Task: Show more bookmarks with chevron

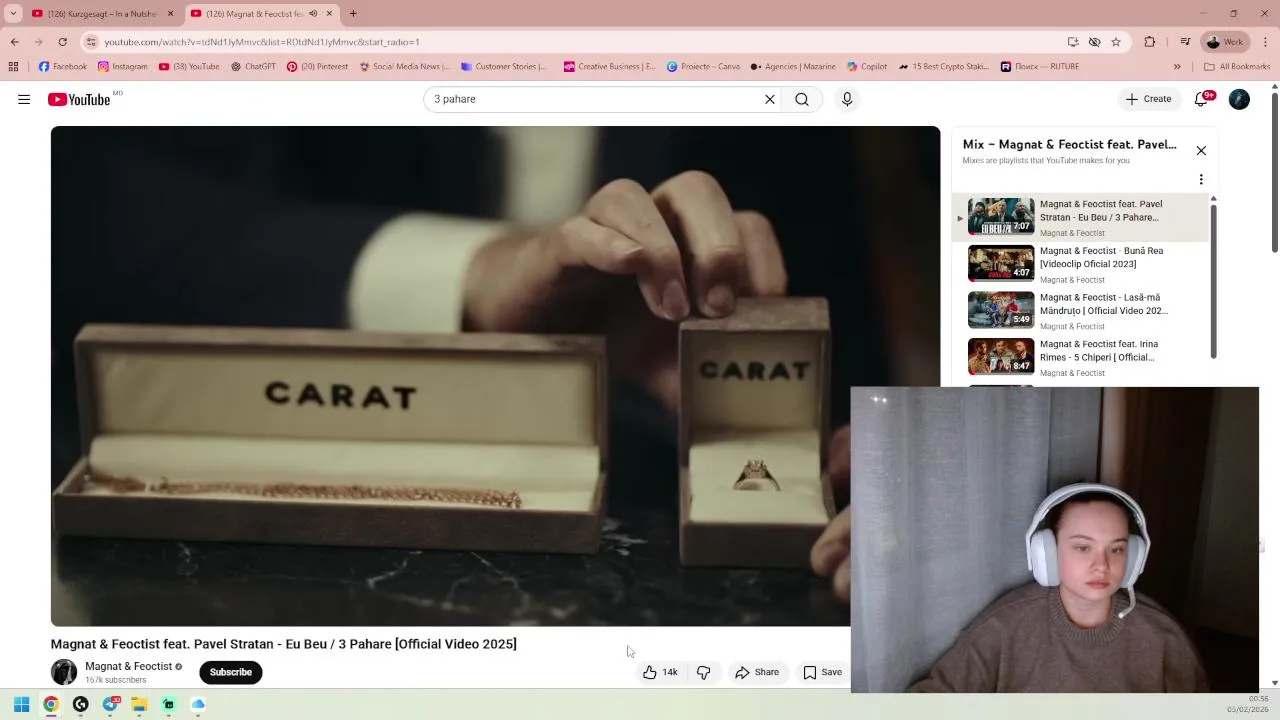Action: [1177, 67]
